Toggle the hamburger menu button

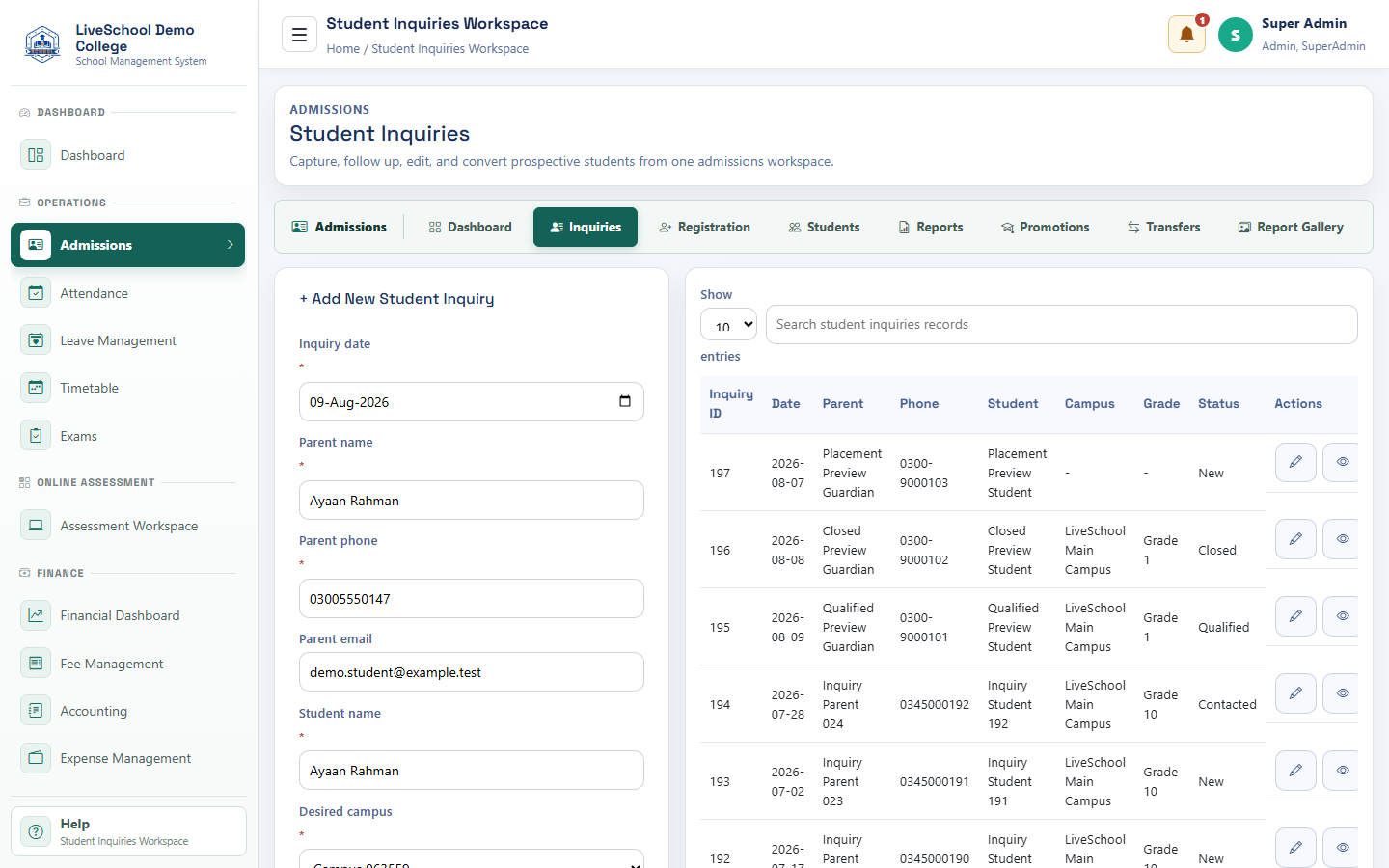[299, 35]
